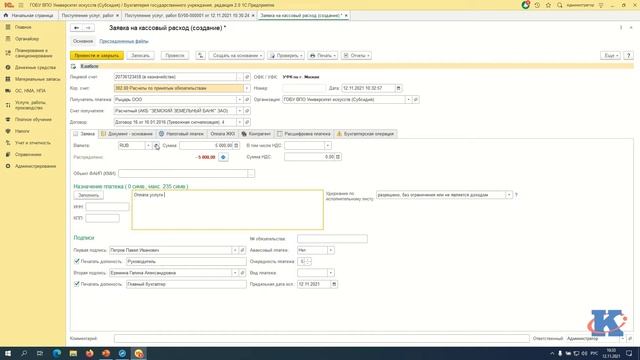Click the open icon beside 'Получатель платежа'
Image resolution: width=640 pixels, height=360 pixels.
[247, 100]
